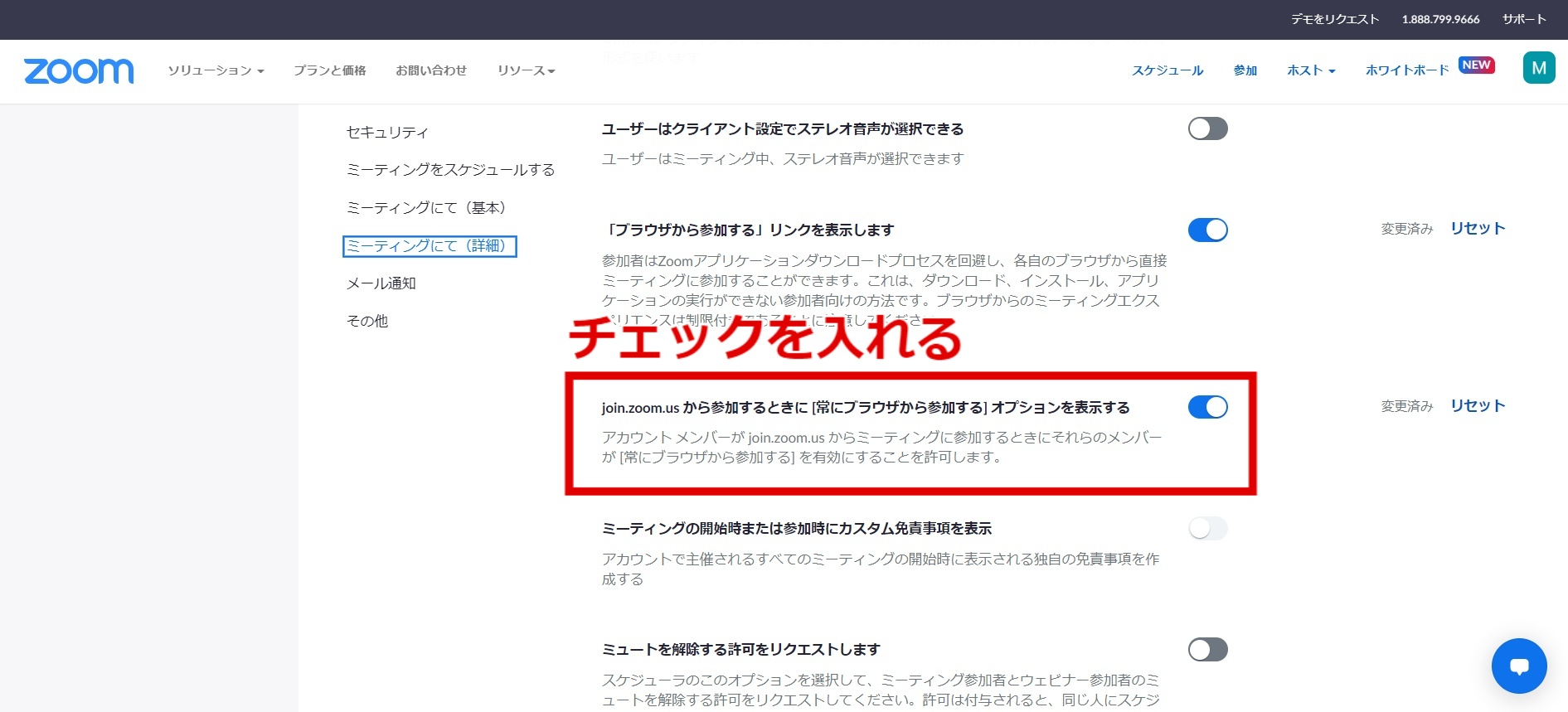Click the join.zoom.us から参加するときに setting title
The image size is (1568, 712).
coord(866,408)
